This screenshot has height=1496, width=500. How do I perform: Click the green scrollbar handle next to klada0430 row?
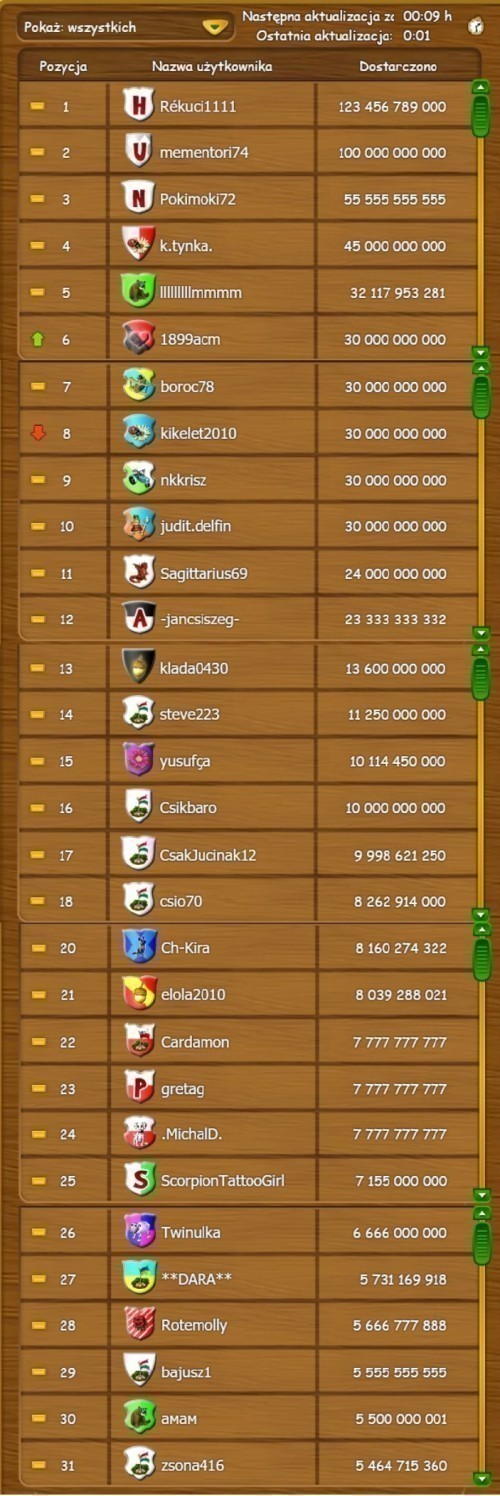(481, 678)
